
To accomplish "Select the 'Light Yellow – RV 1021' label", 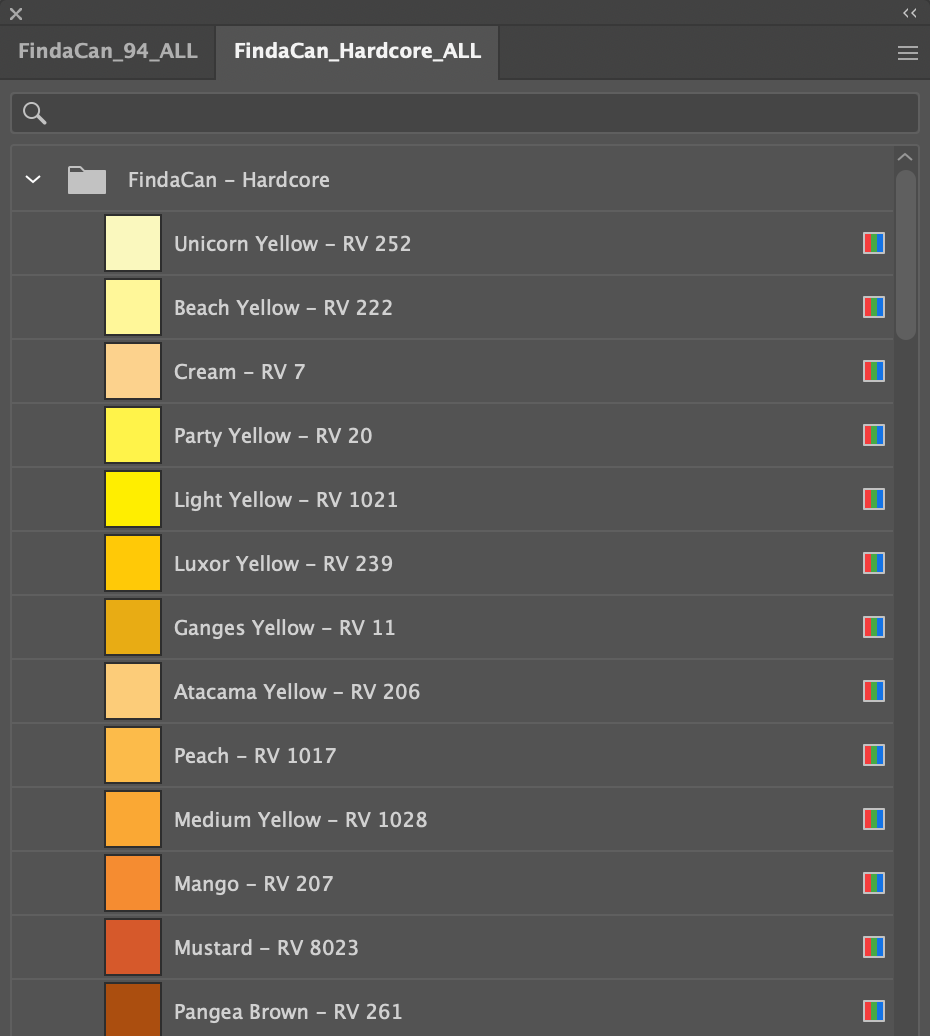I will (286, 500).
